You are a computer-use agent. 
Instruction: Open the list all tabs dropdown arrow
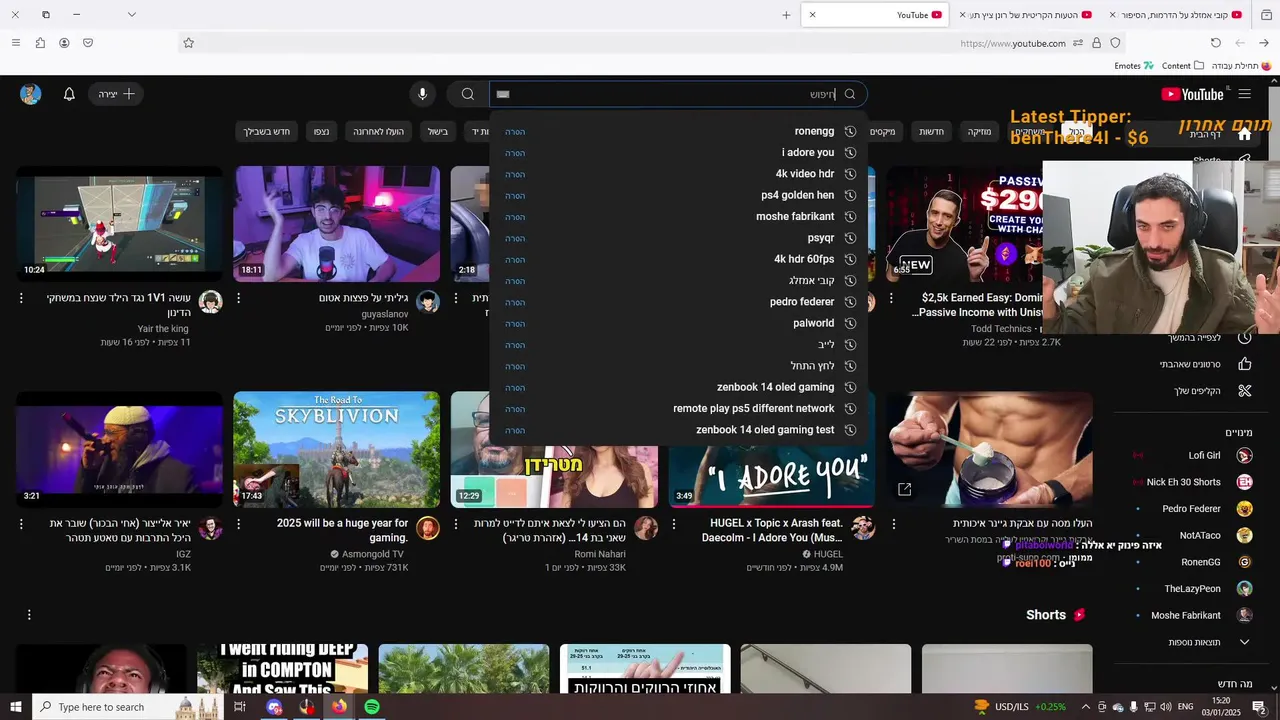[131, 15]
